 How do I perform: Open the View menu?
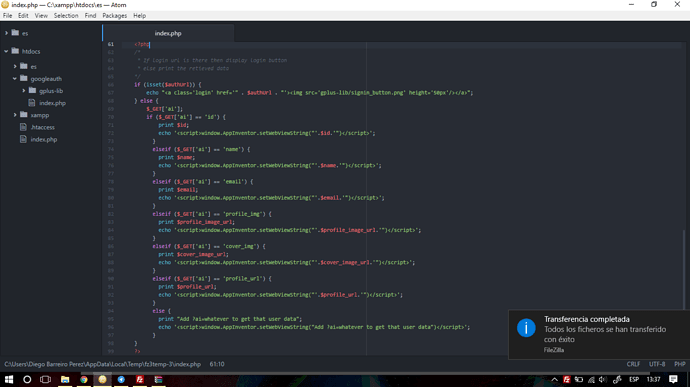41,15
